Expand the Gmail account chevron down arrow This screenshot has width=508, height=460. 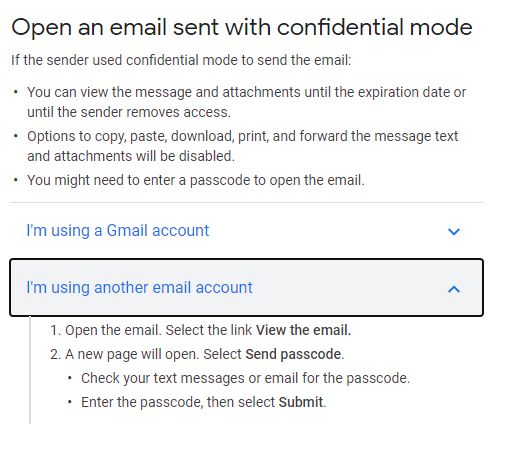[454, 231]
